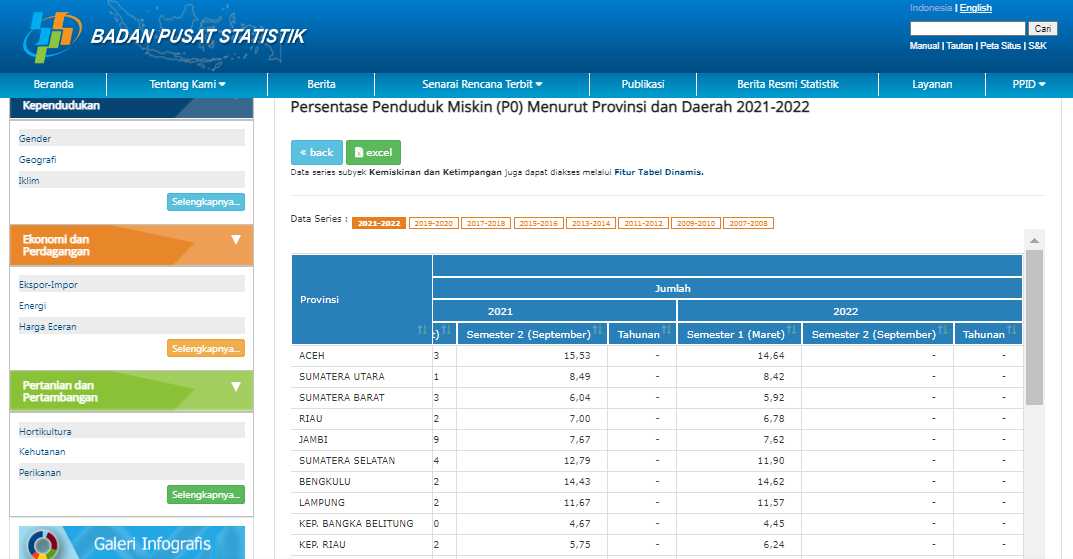Collapse the Ekonomi dan Perdagangan section
Screen dimensions: 1073x559
click(x=236, y=240)
